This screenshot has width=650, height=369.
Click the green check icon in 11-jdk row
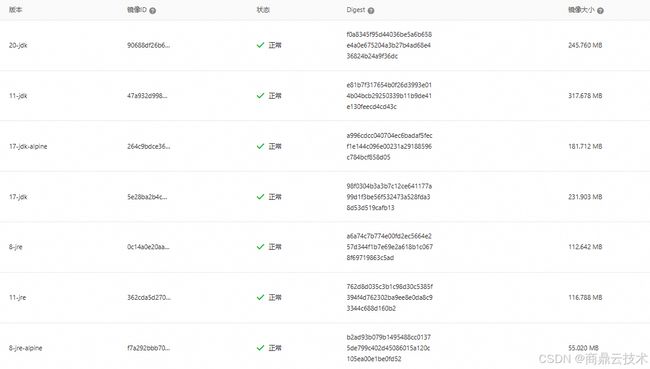260,96
